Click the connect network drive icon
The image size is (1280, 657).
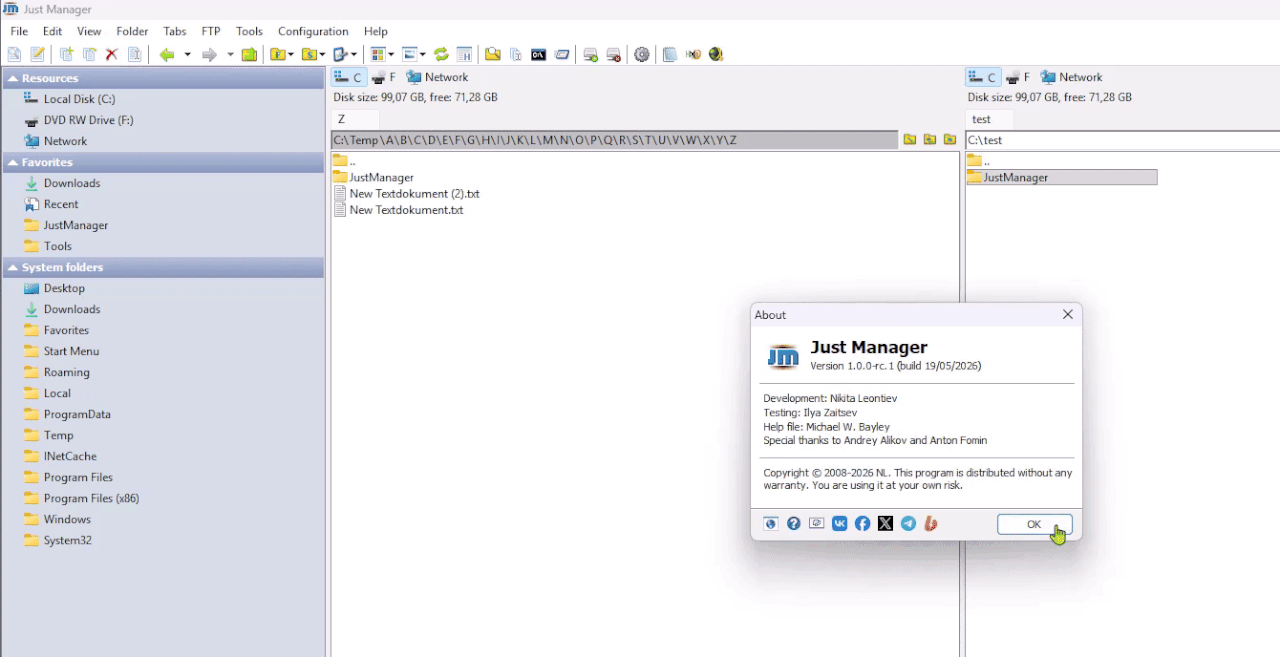pos(590,54)
